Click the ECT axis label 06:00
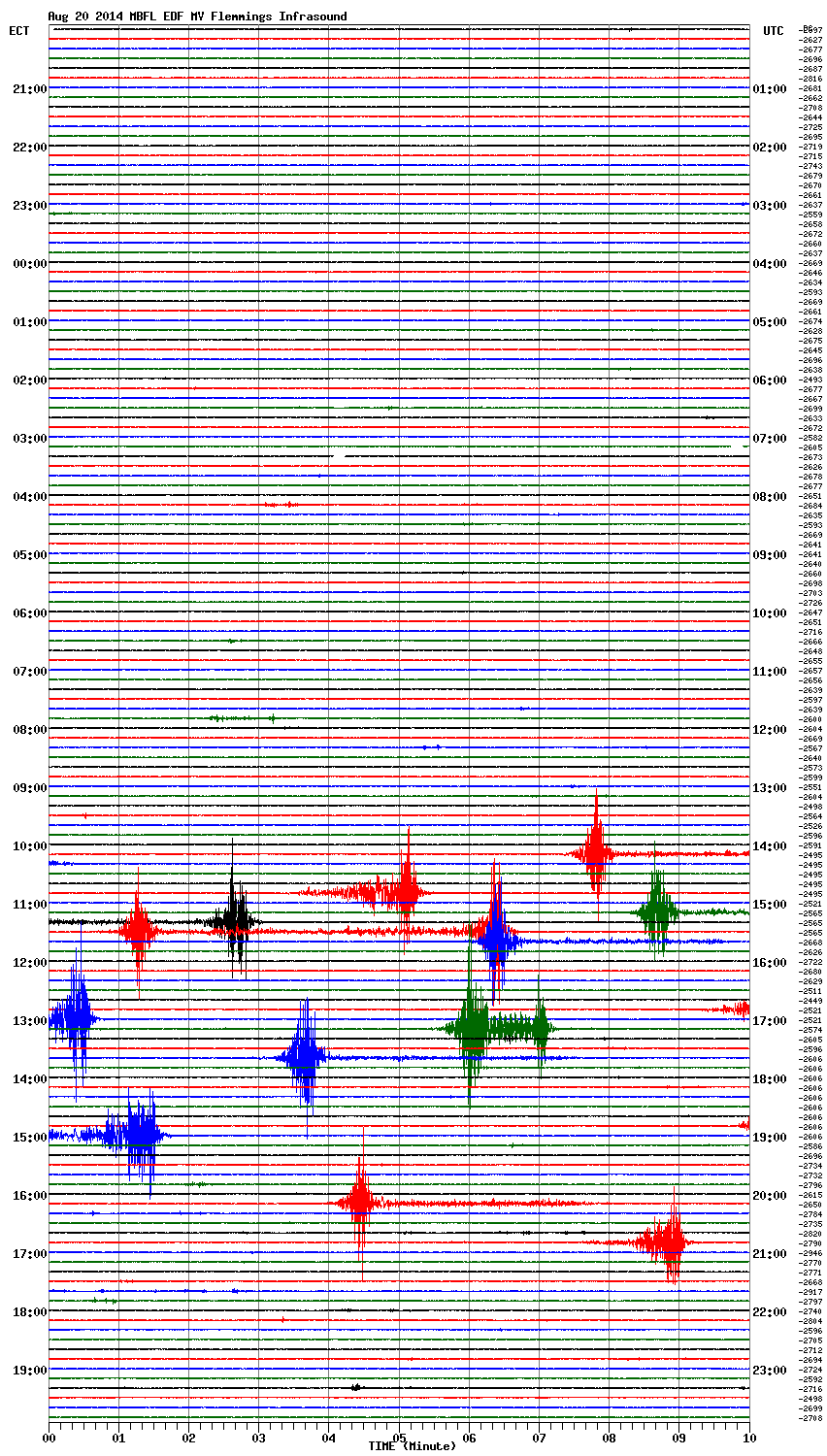The width and height of the screenshot is (827, 1456). (x=29, y=613)
